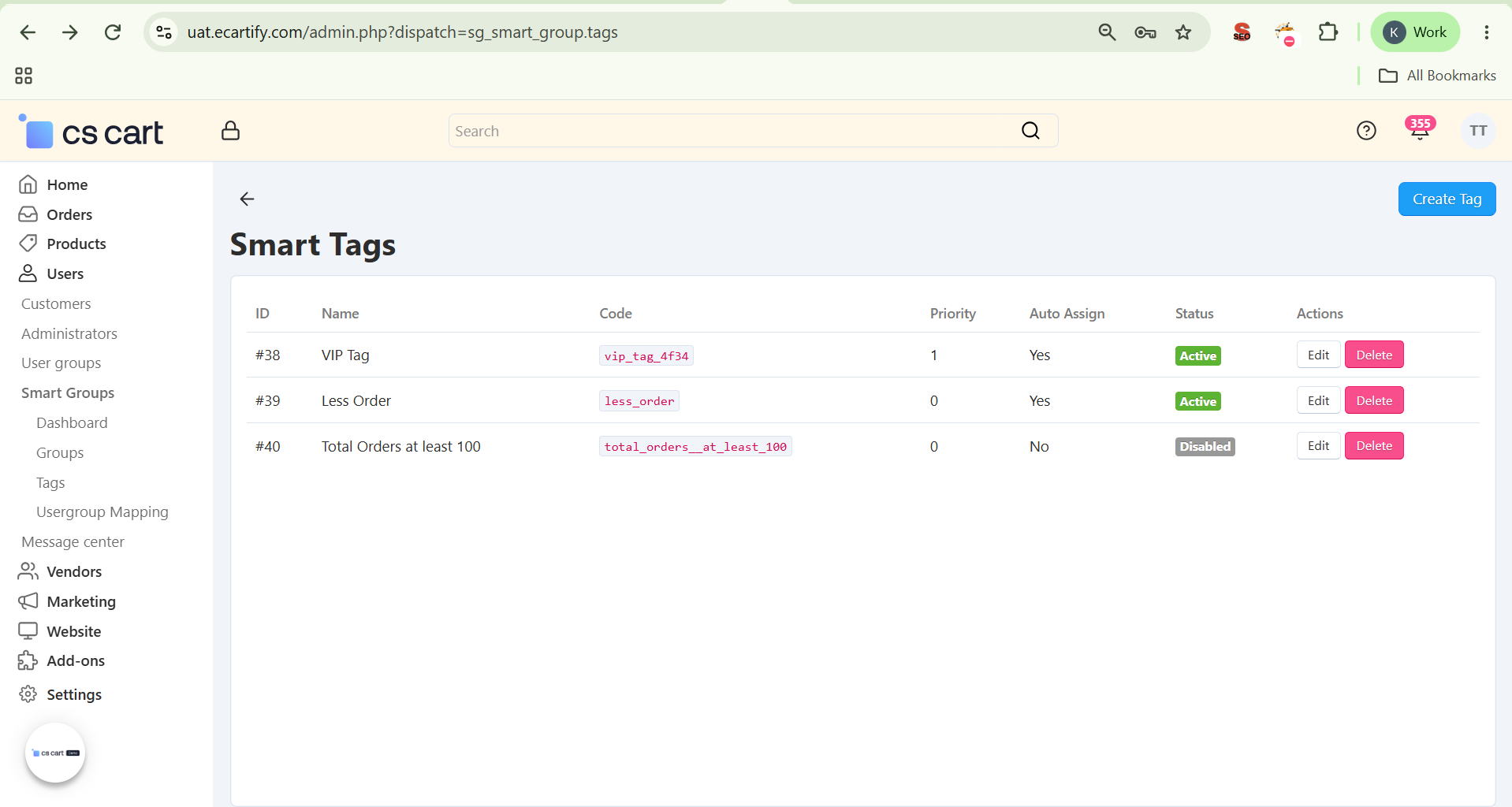Image resolution: width=1512 pixels, height=807 pixels.
Task: Click the search magnifier icon in search box
Action: point(1031,131)
